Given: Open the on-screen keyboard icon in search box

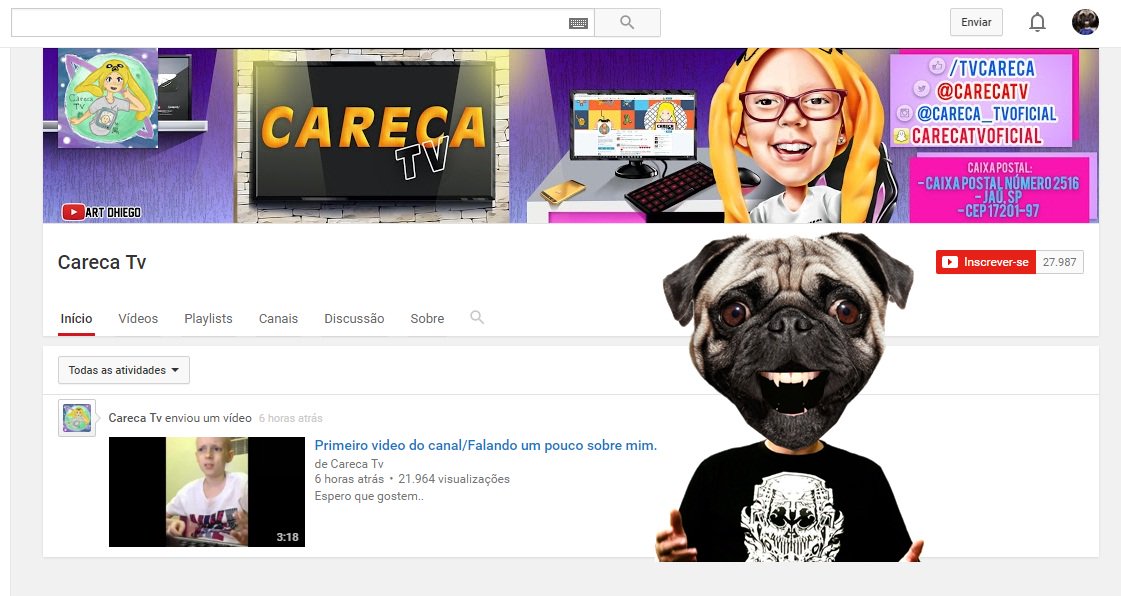Looking at the screenshot, I should coord(578,23).
